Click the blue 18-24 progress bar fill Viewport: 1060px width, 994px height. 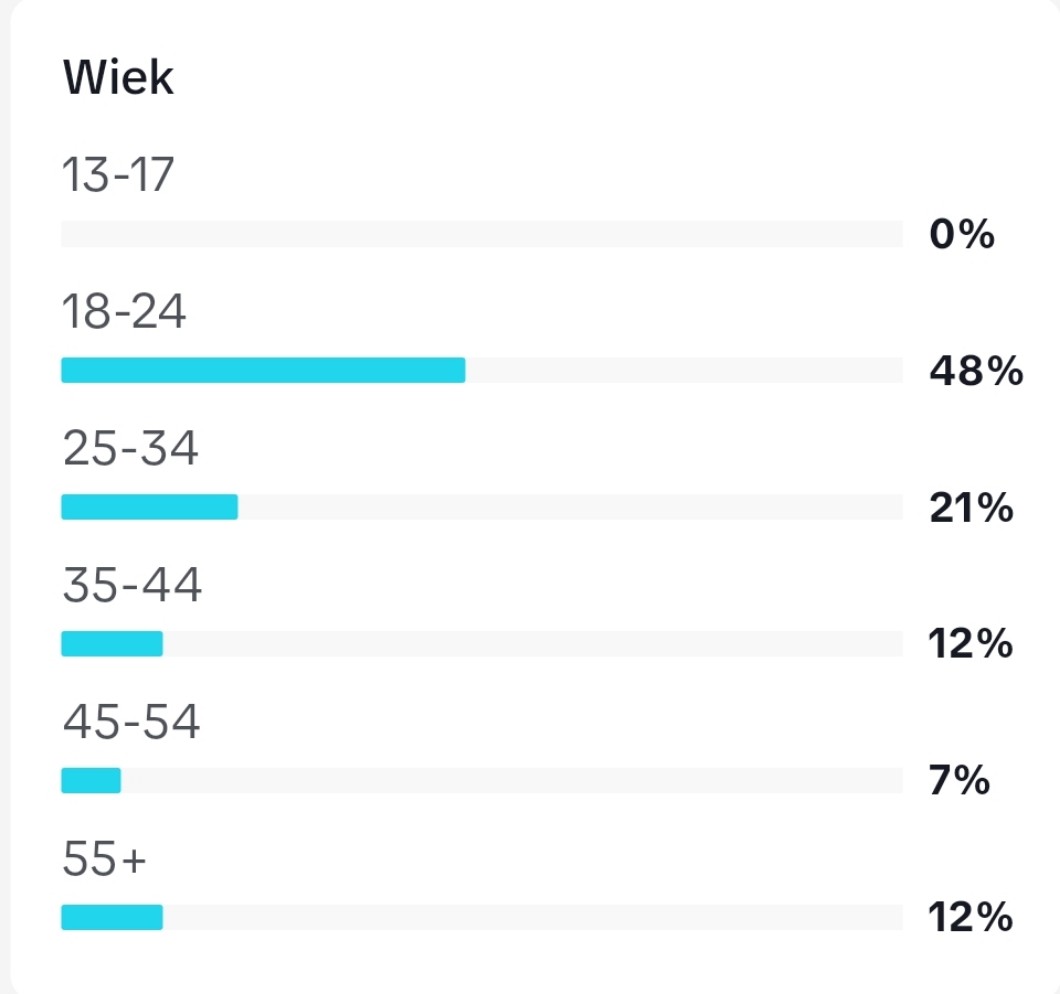coord(262,371)
